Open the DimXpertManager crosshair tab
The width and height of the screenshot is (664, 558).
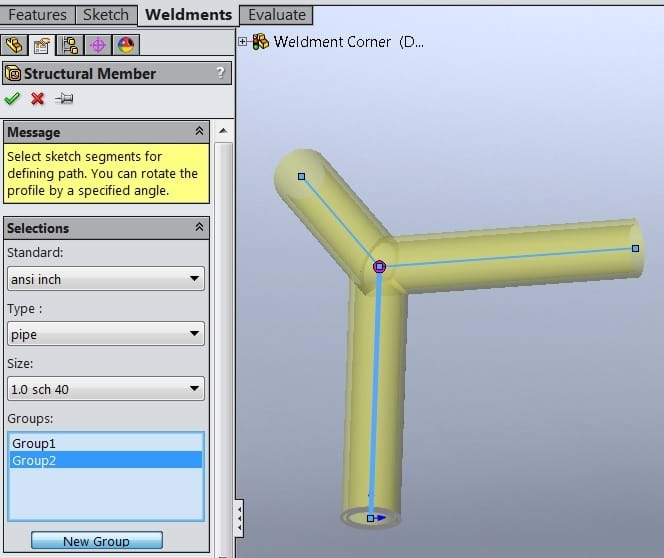click(97, 45)
